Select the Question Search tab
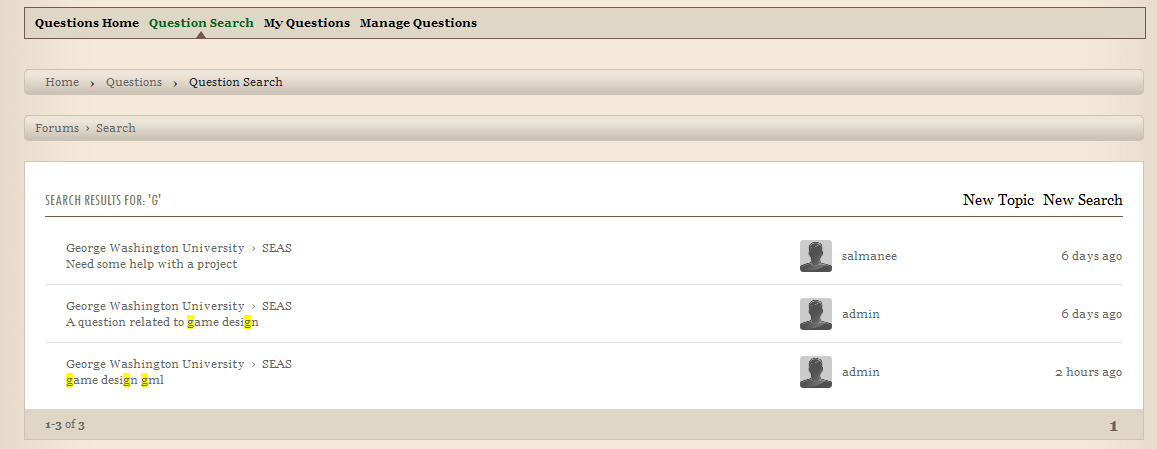 [x=201, y=23]
